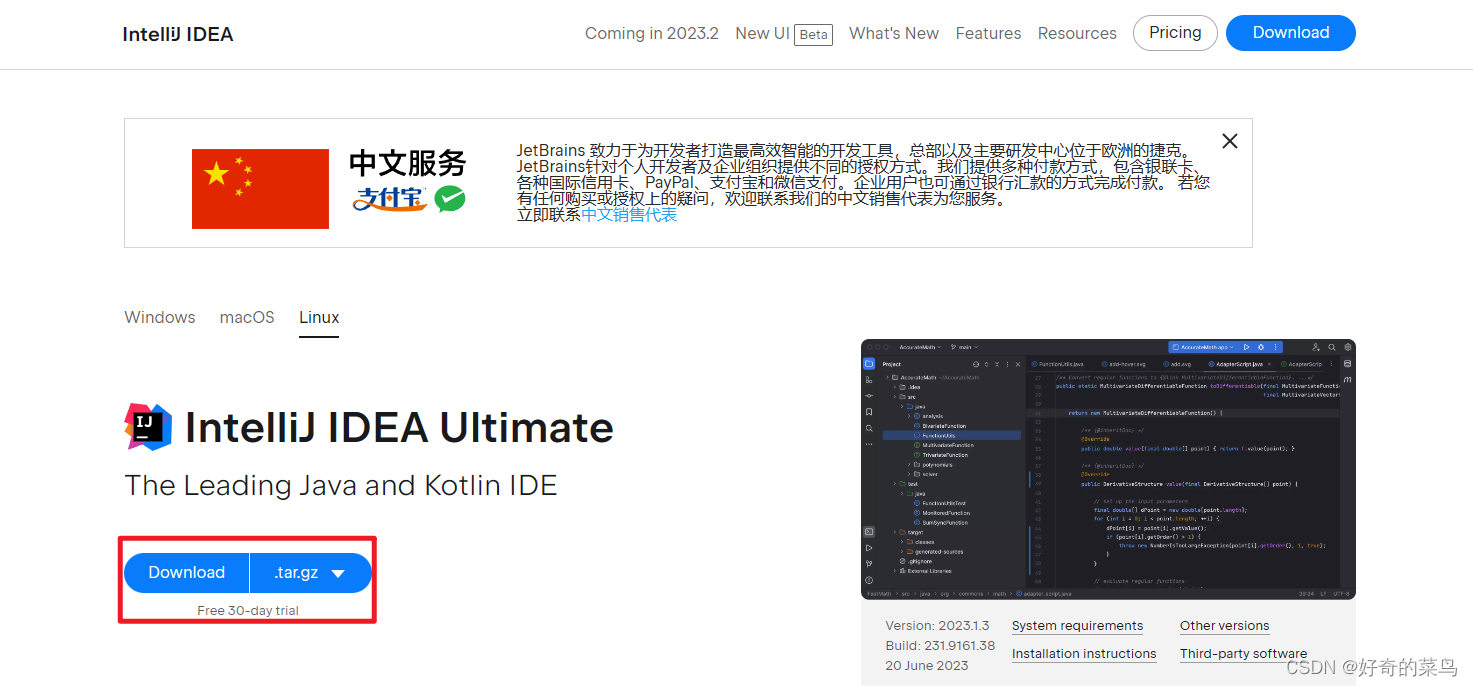Click the IntelliJ IDEA logo beside the Ultimate title

[148, 427]
